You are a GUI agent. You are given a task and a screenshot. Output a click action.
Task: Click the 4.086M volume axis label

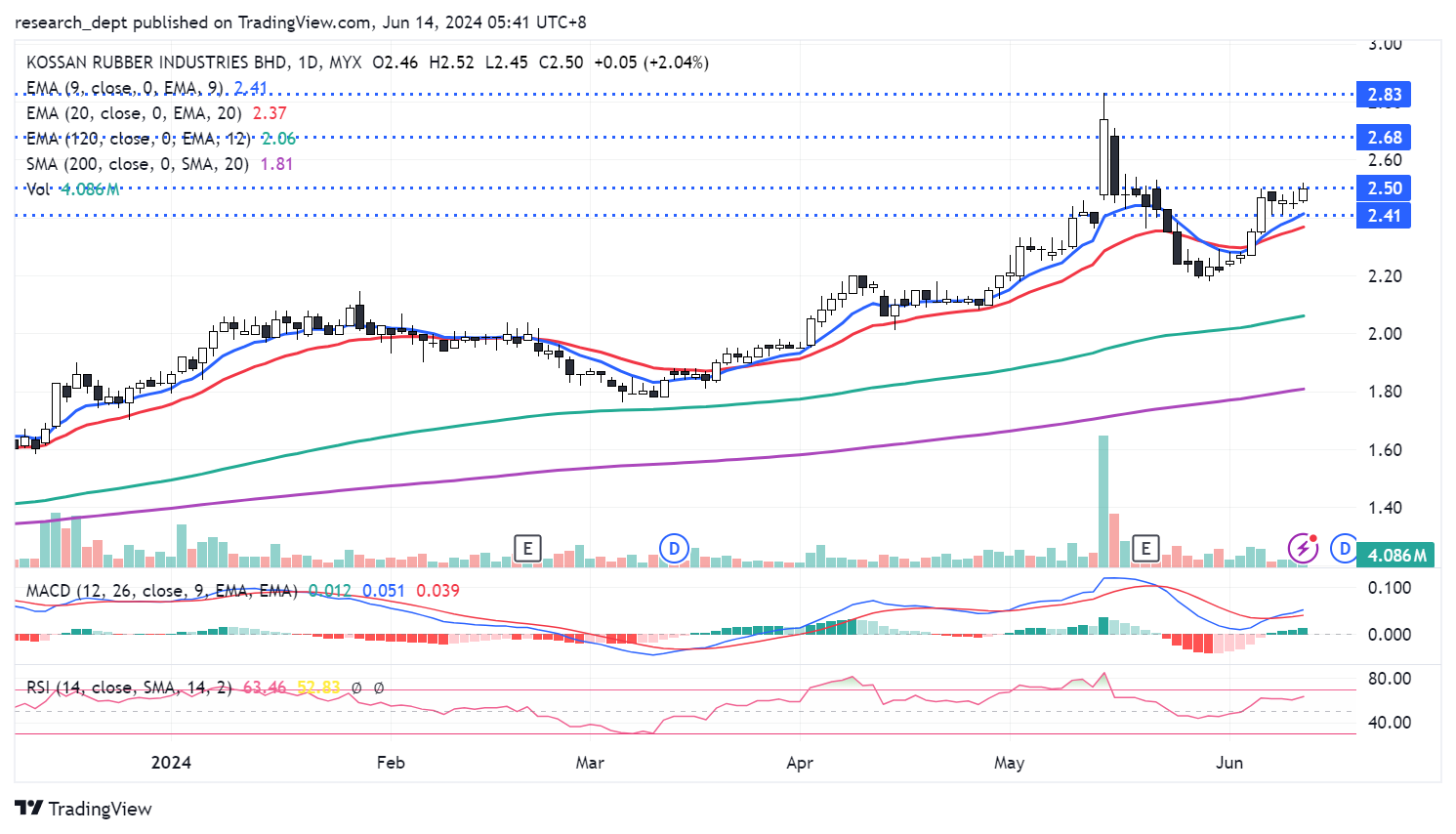1396,555
